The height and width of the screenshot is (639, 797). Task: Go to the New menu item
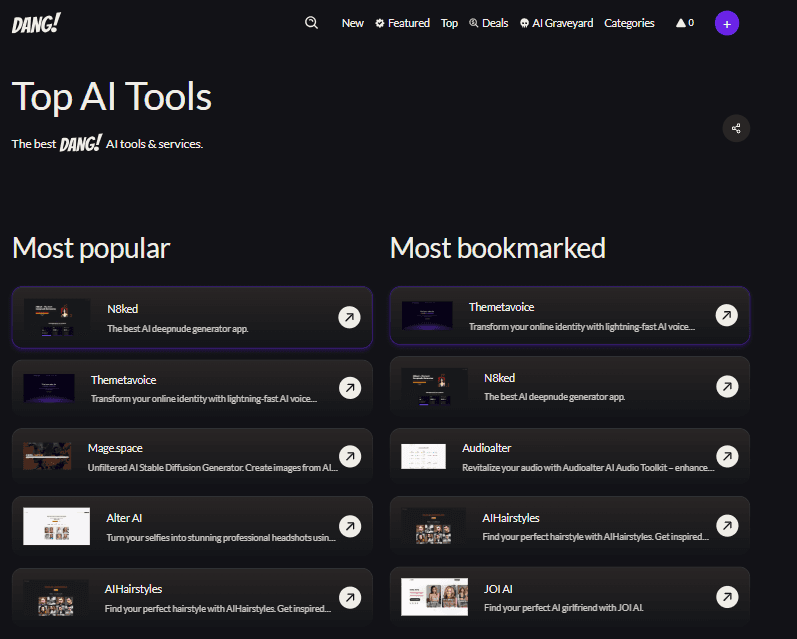click(352, 23)
